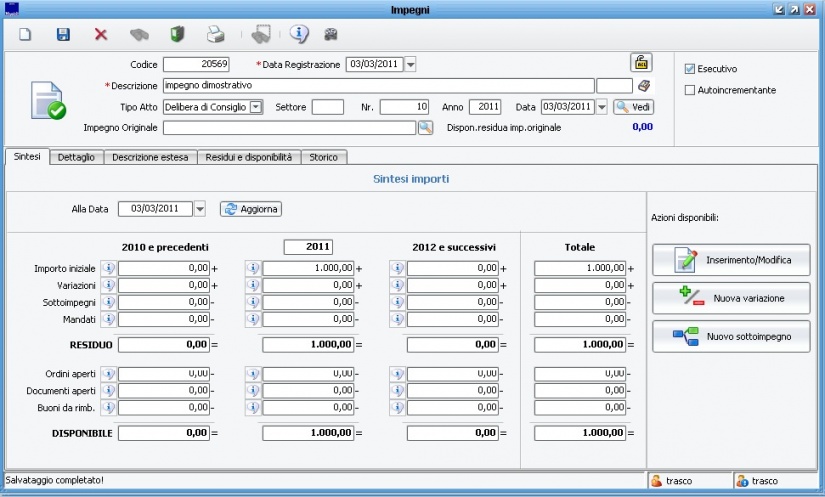Click the new document icon in toolbar
825x497 pixels.
click(x=27, y=34)
